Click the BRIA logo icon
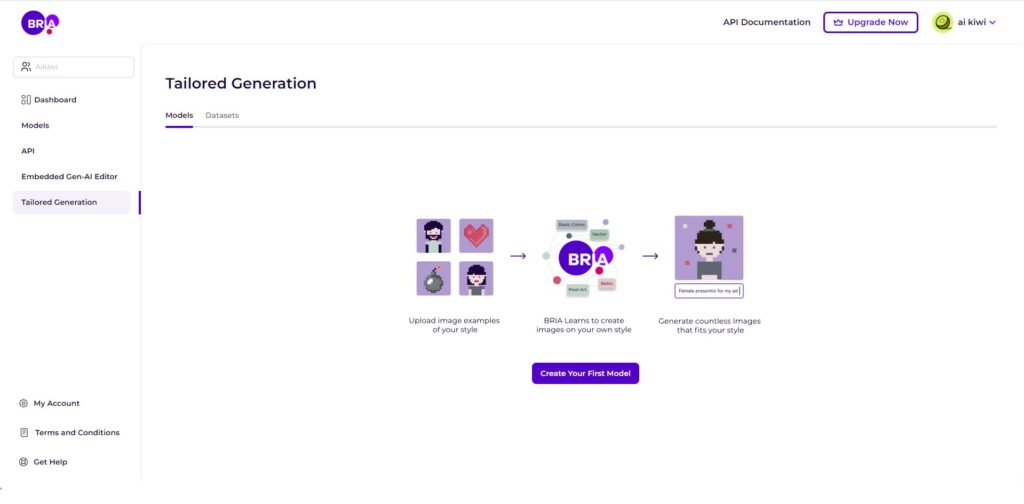Image resolution: width=1024 pixels, height=504 pixels. tap(40, 23)
